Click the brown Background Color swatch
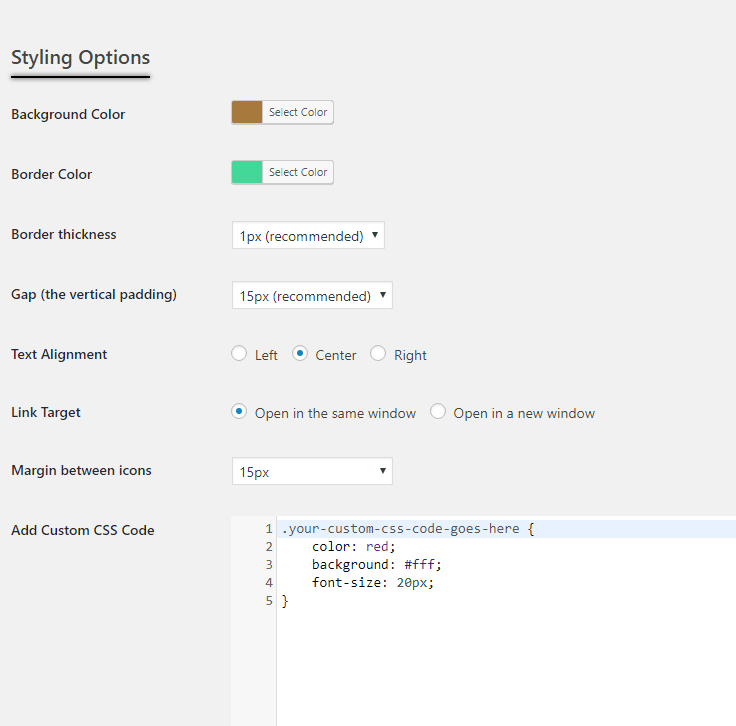 click(x=247, y=112)
